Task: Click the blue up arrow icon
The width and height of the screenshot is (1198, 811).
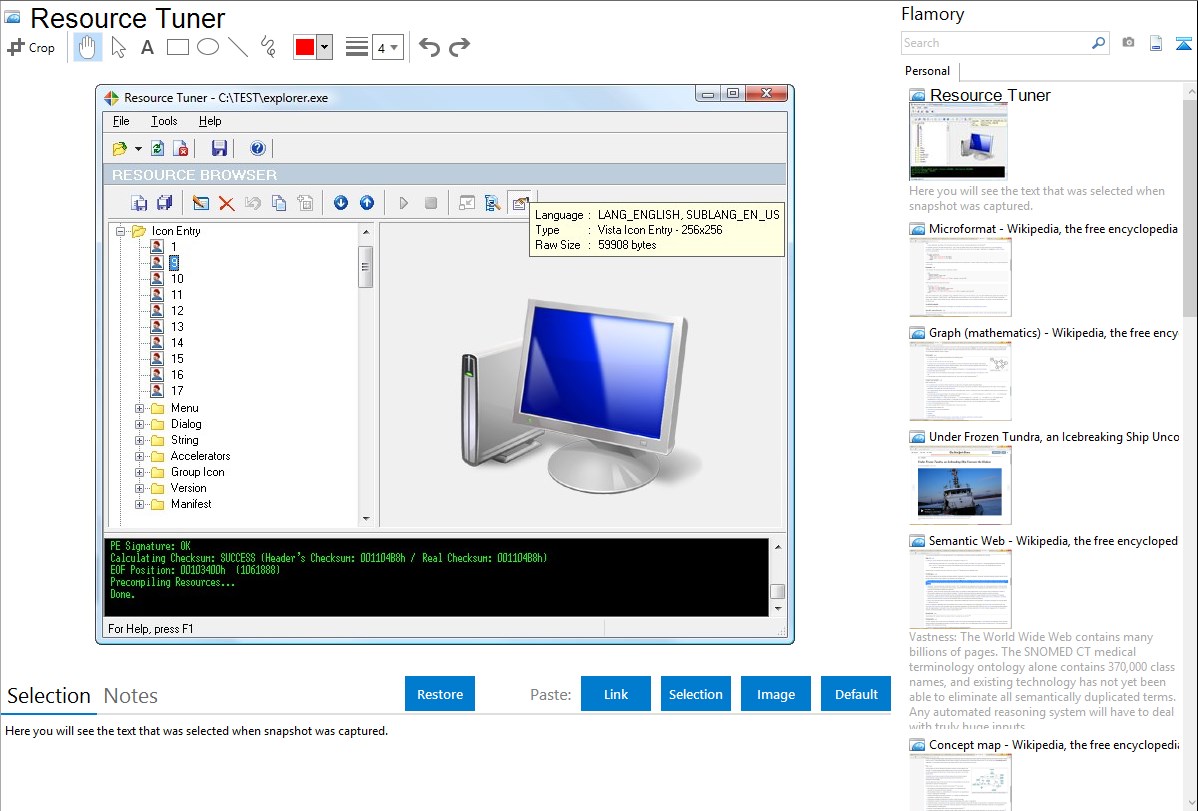Action: pos(367,203)
